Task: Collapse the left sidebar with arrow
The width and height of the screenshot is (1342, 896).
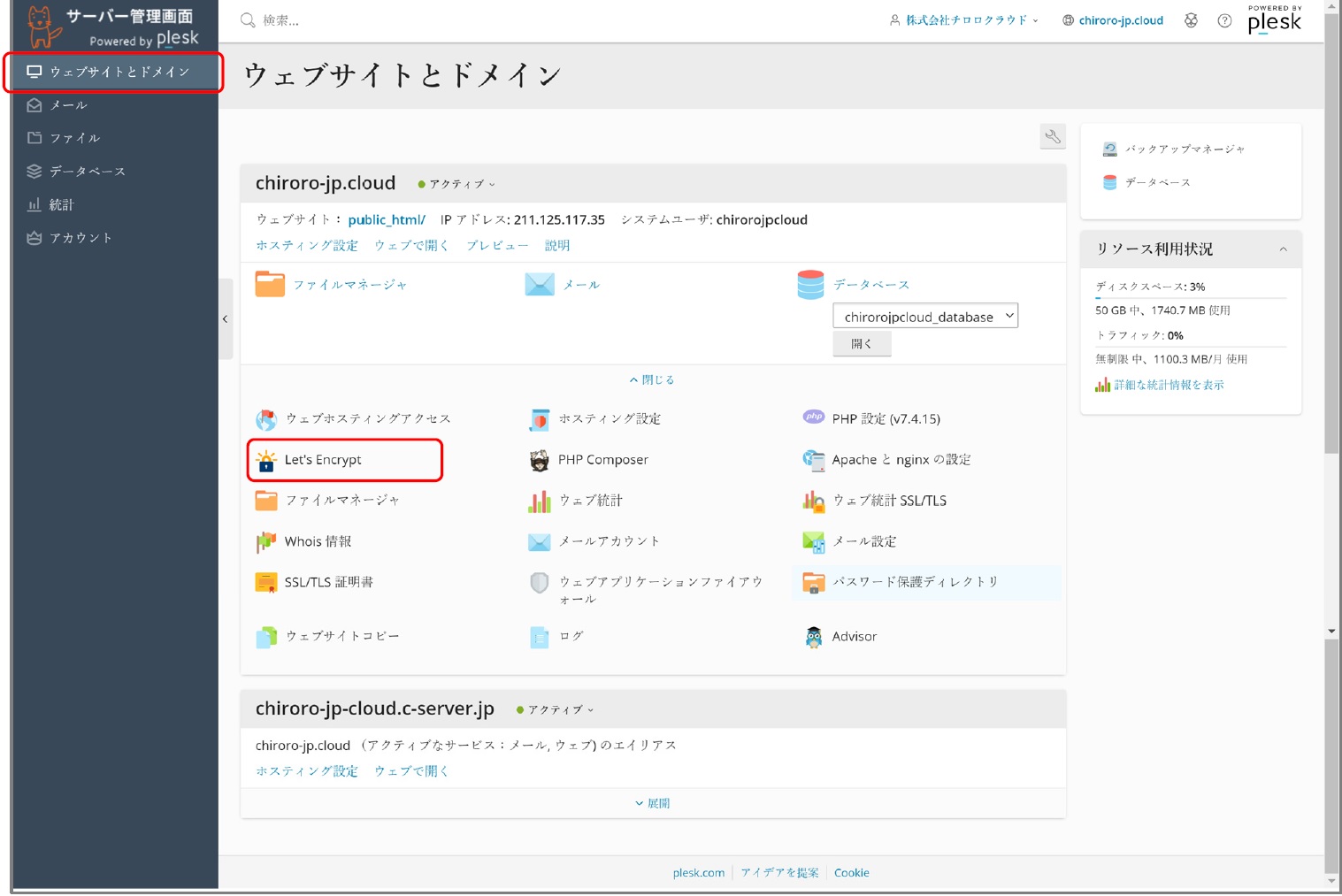Action: [x=225, y=318]
